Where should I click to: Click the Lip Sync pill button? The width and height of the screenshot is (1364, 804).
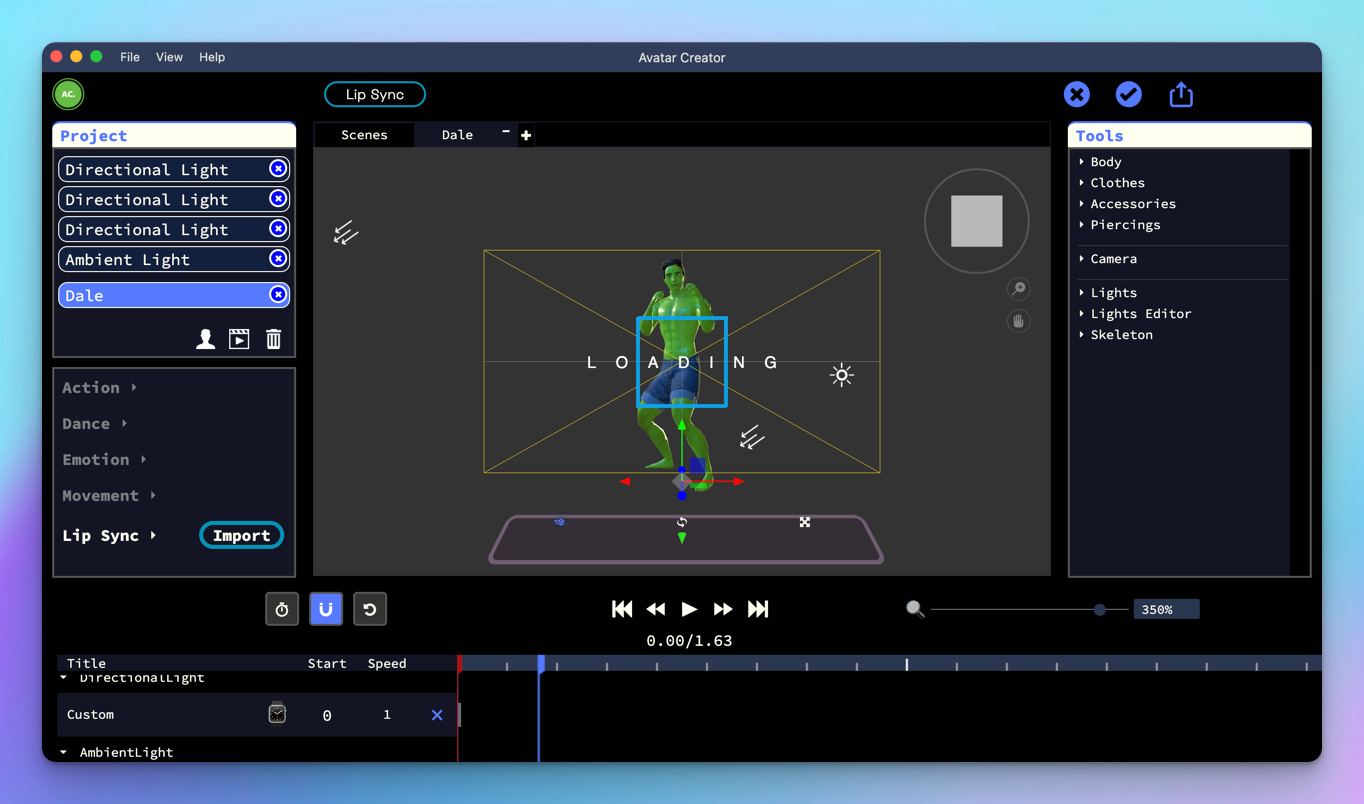pos(375,94)
